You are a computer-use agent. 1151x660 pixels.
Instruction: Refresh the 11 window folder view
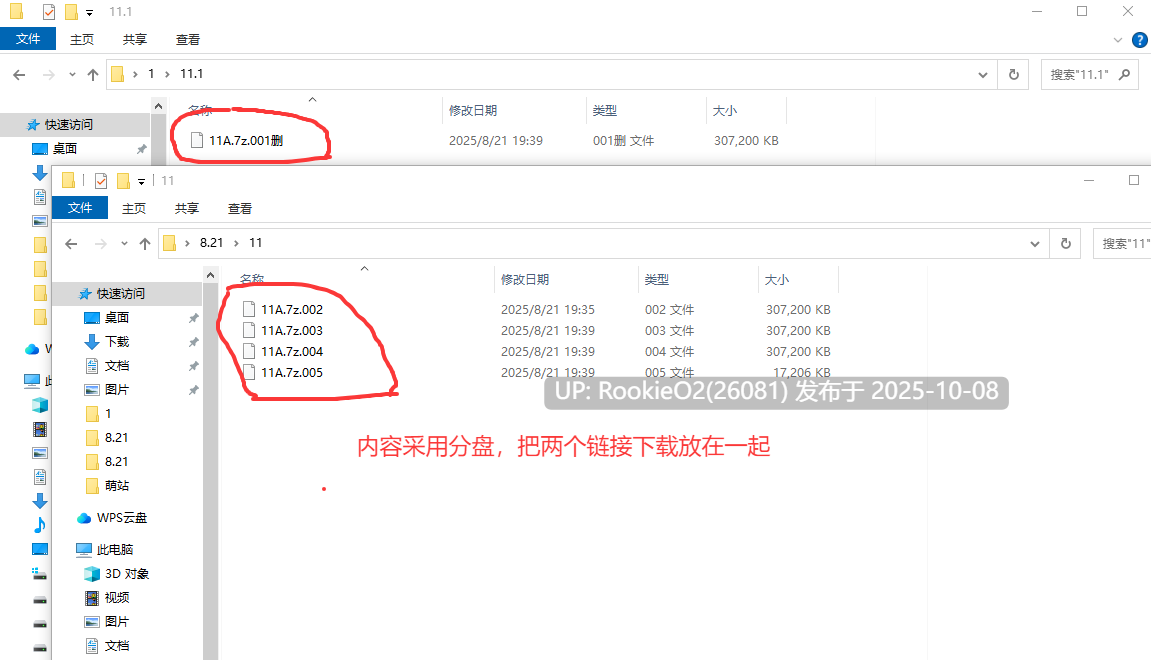(1066, 244)
